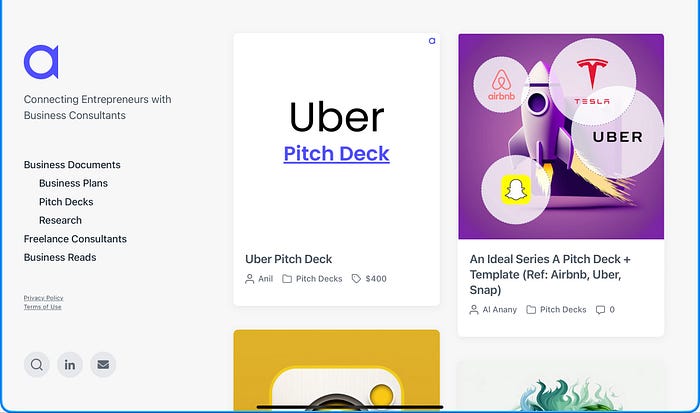Click folder icon on Uber Pitch Deck card

[287, 279]
